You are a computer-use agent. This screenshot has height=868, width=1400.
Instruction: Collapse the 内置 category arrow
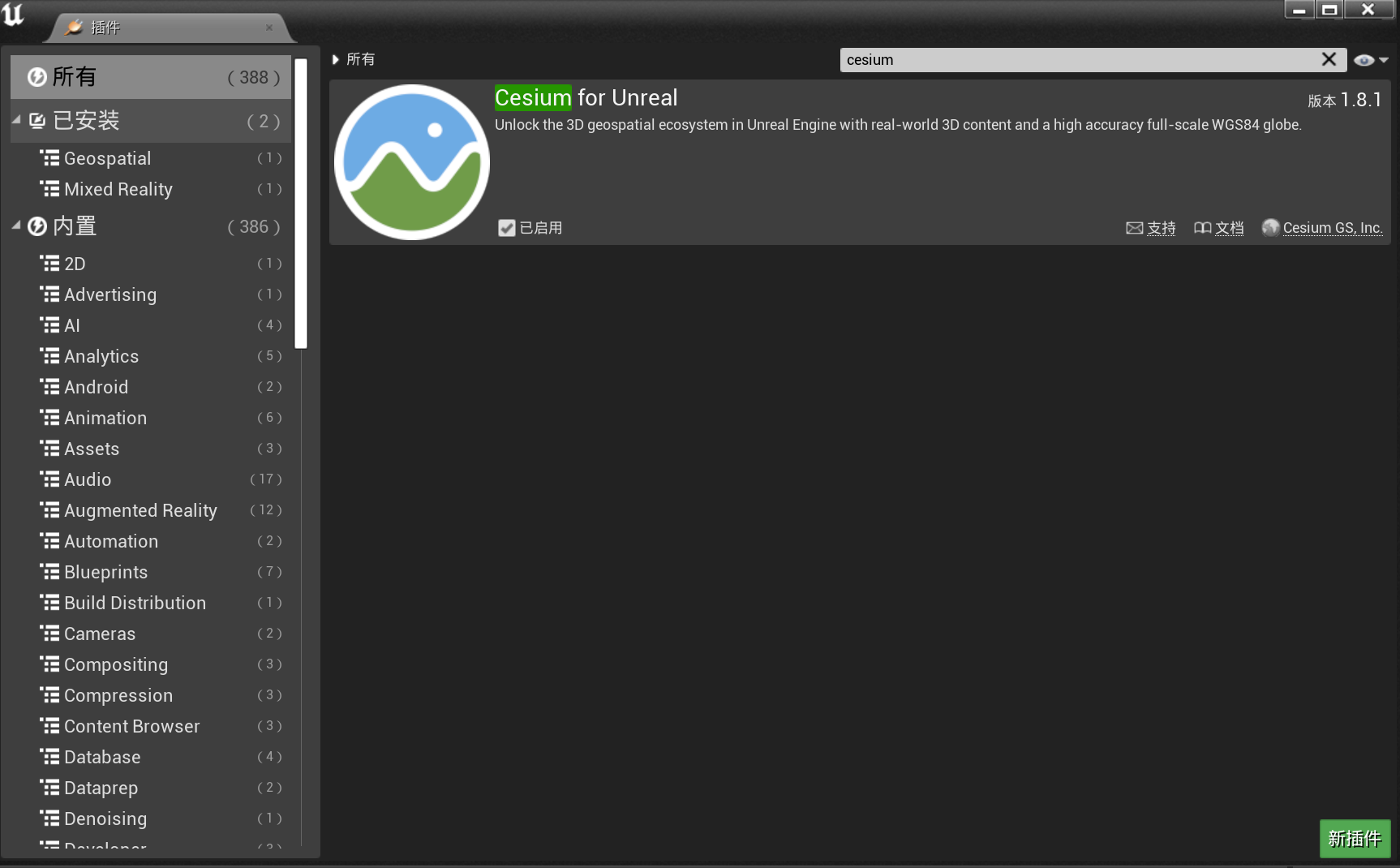point(16,225)
